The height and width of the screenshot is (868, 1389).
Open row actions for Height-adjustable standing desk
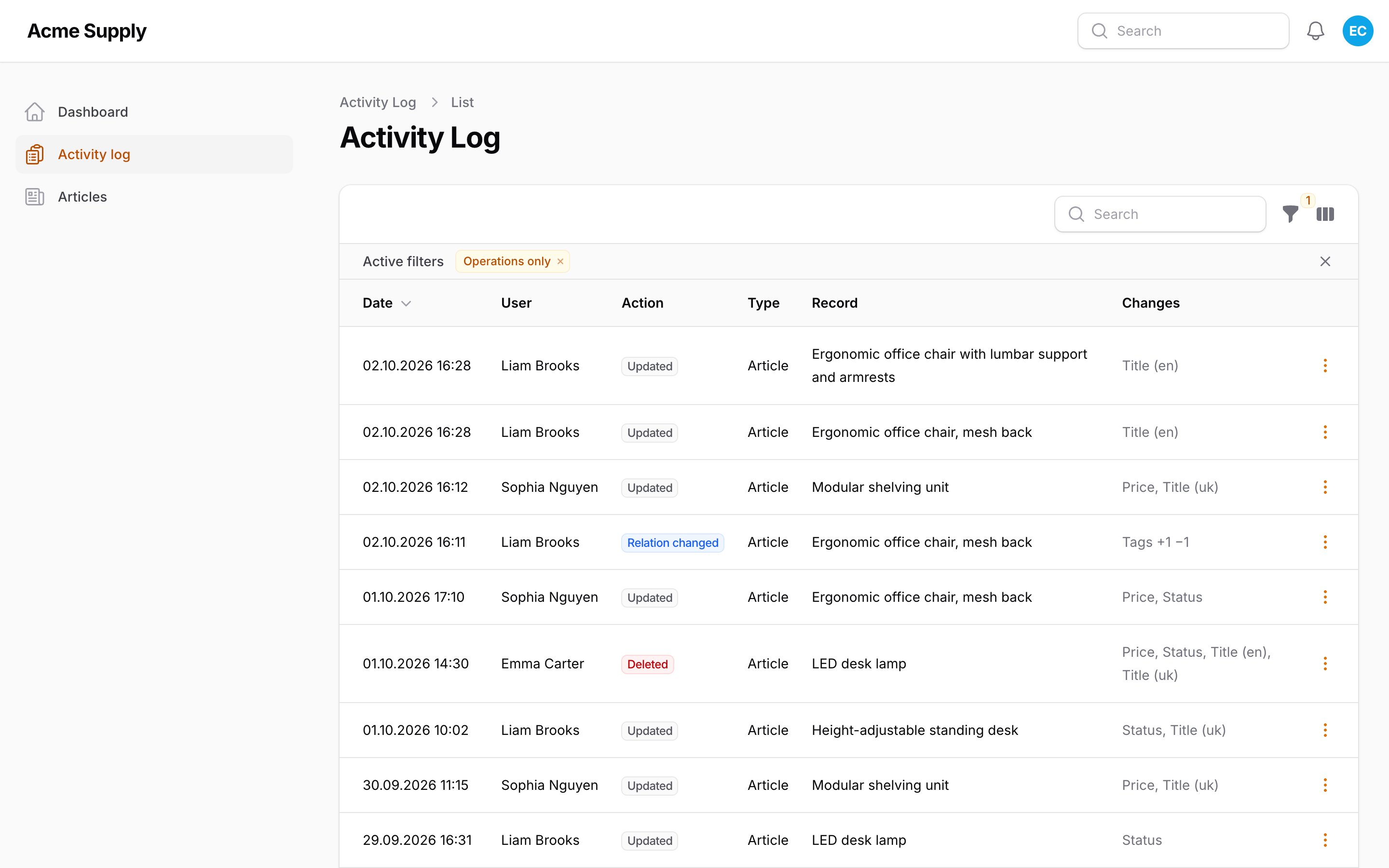tap(1325, 731)
